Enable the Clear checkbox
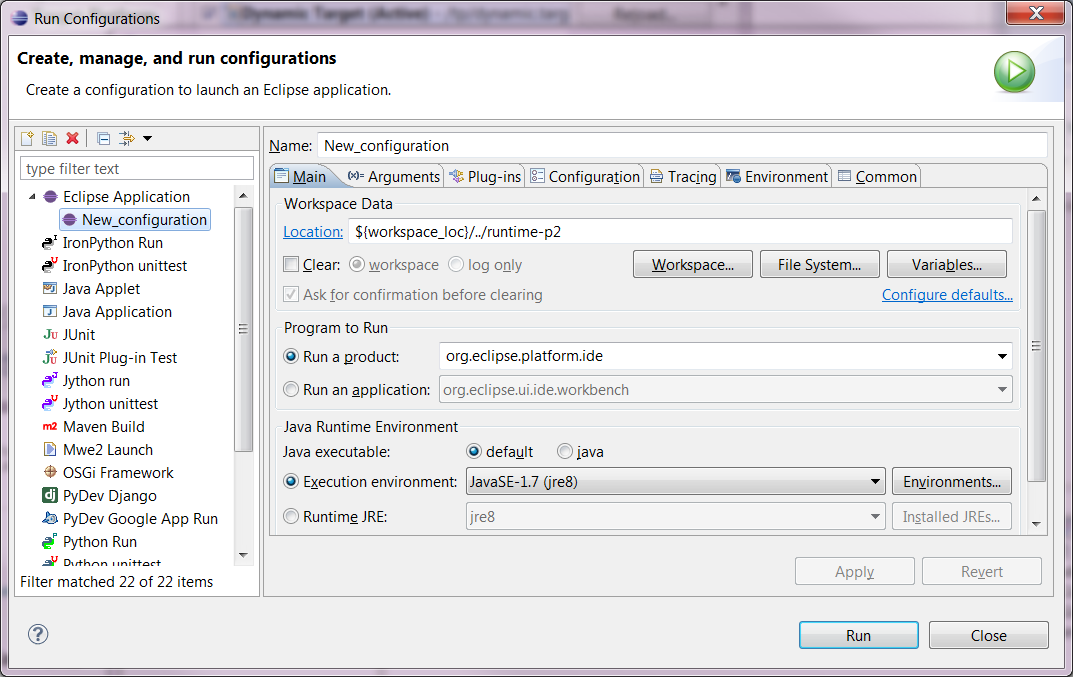This screenshot has width=1073, height=677. [x=291, y=264]
